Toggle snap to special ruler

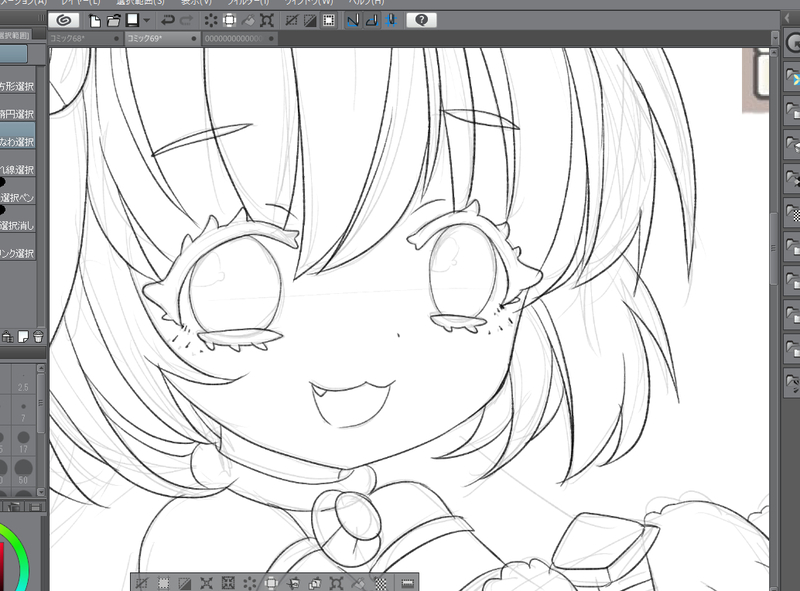[x=372, y=20]
